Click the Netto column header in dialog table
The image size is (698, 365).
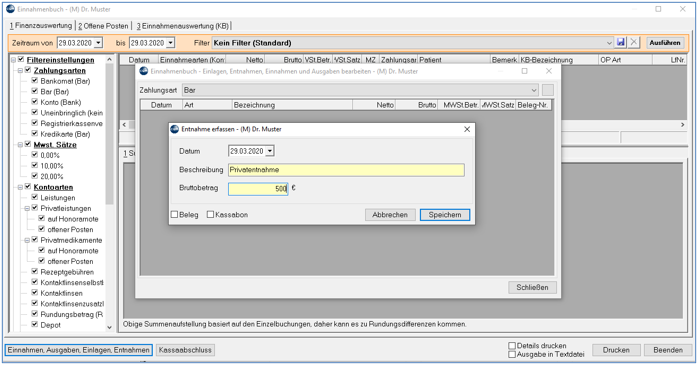pyautogui.click(x=373, y=105)
